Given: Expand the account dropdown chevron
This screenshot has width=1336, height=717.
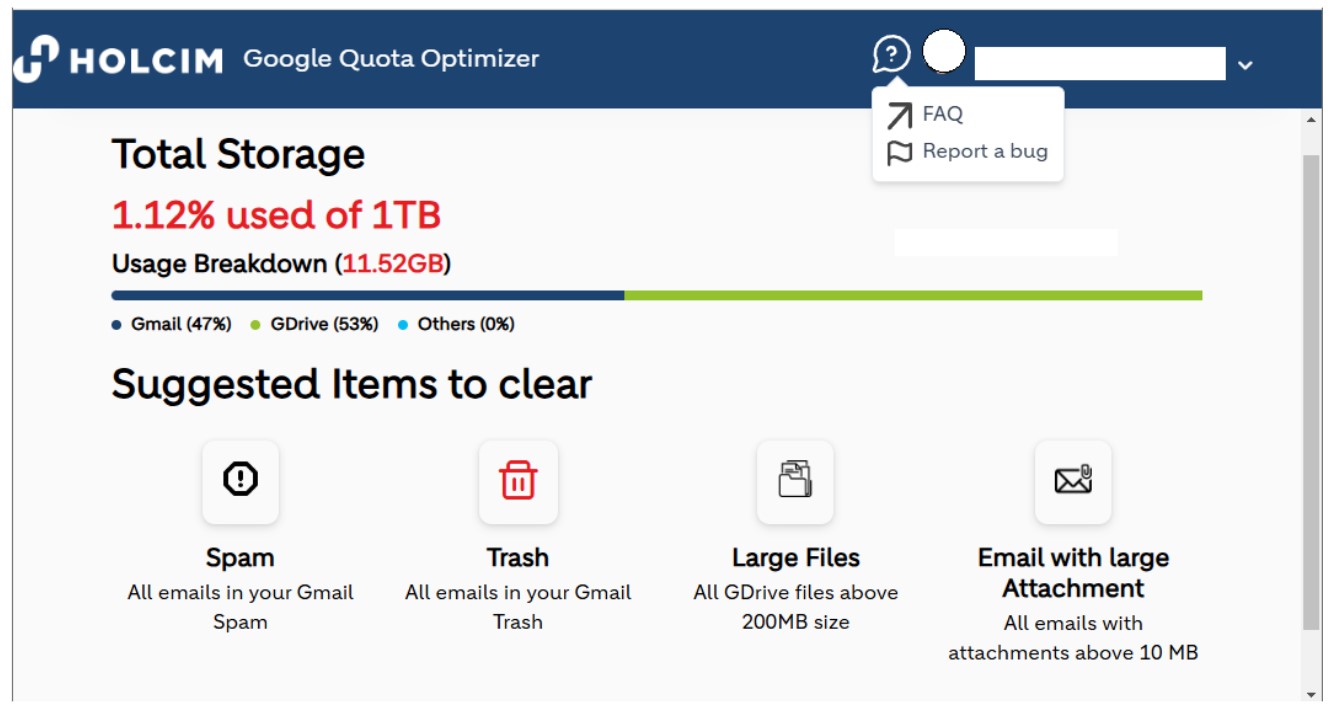Looking at the screenshot, I should tap(1245, 65).
